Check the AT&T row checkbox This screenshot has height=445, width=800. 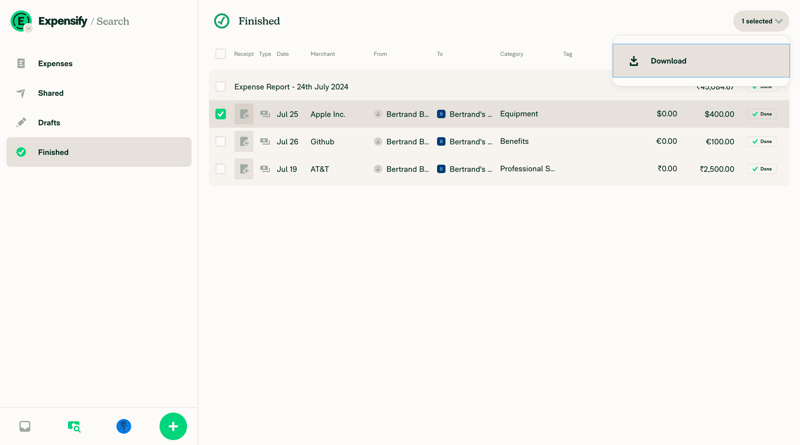click(220, 169)
